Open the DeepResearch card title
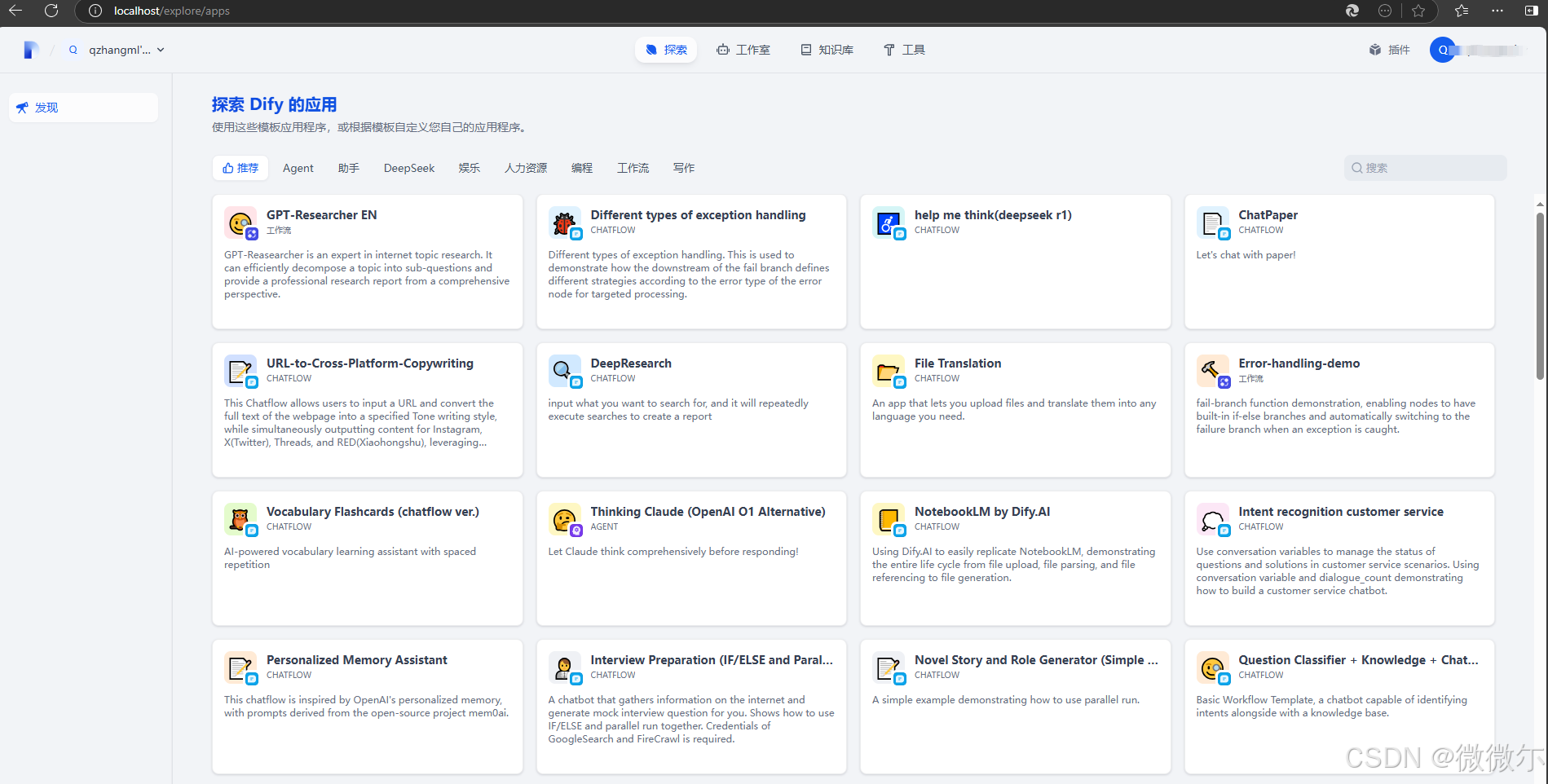The width and height of the screenshot is (1548, 784). (x=631, y=363)
